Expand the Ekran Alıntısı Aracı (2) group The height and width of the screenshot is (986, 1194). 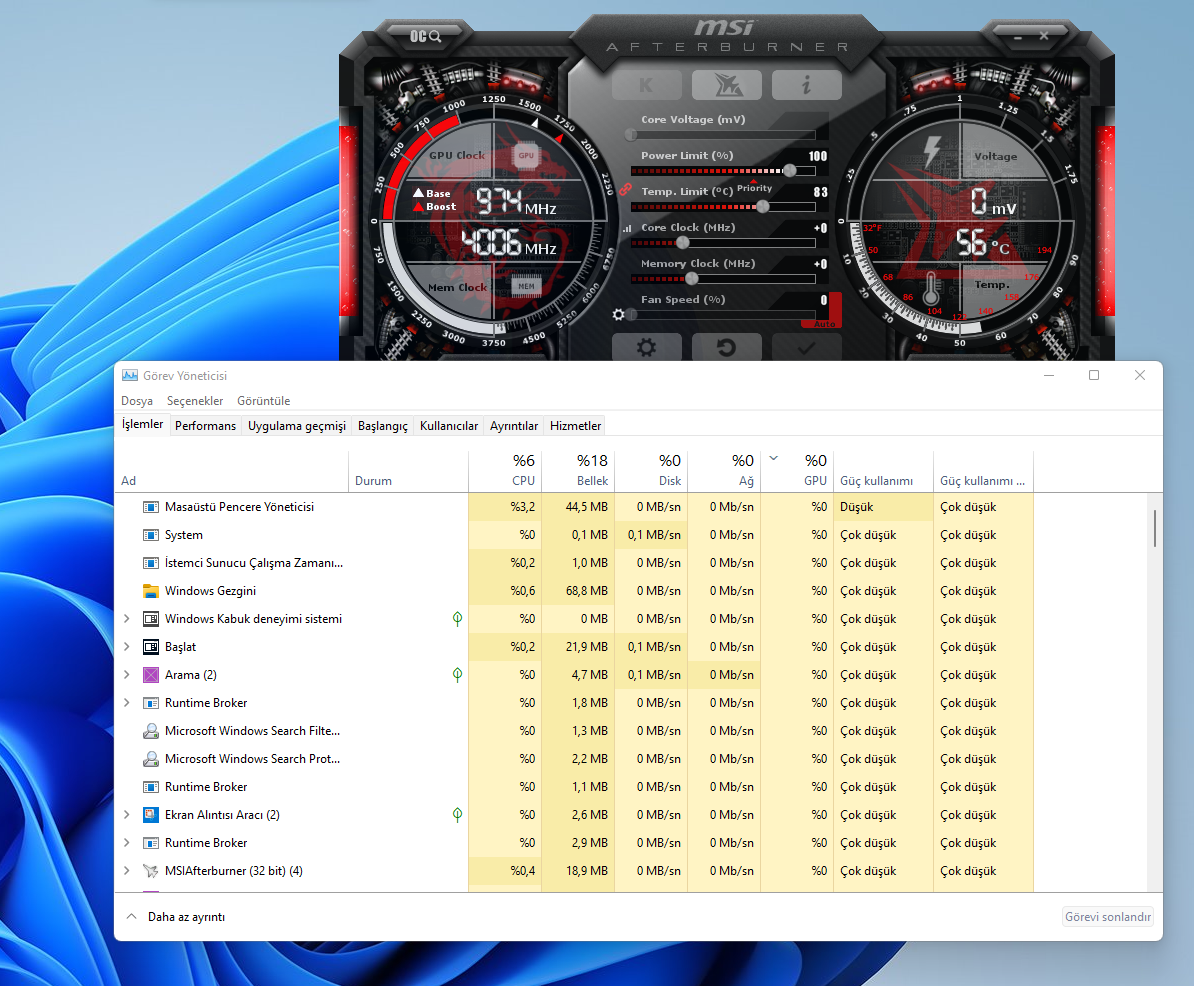tap(126, 815)
